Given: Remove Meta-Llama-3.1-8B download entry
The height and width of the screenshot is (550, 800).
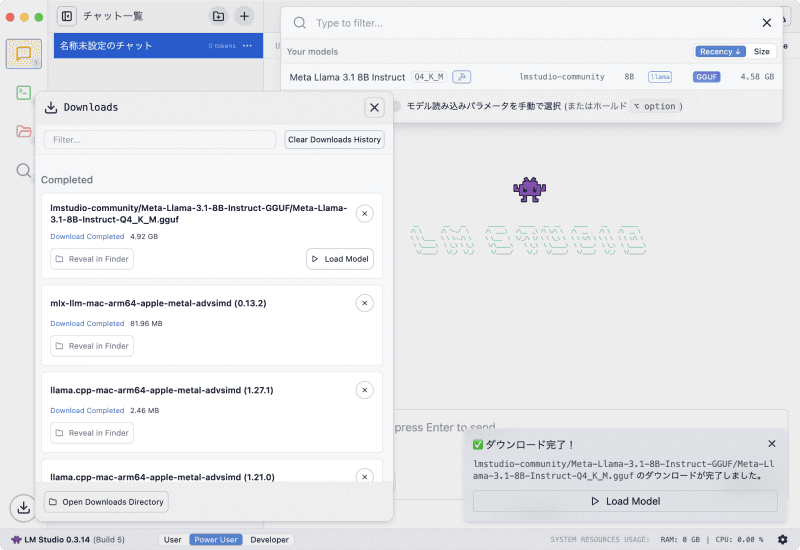Looking at the screenshot, I should tap(365, 214).
